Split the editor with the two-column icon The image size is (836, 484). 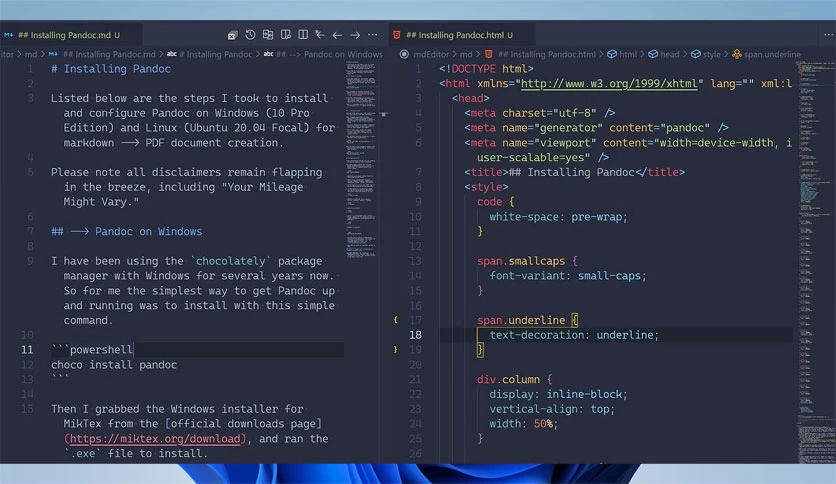point(303,35)
